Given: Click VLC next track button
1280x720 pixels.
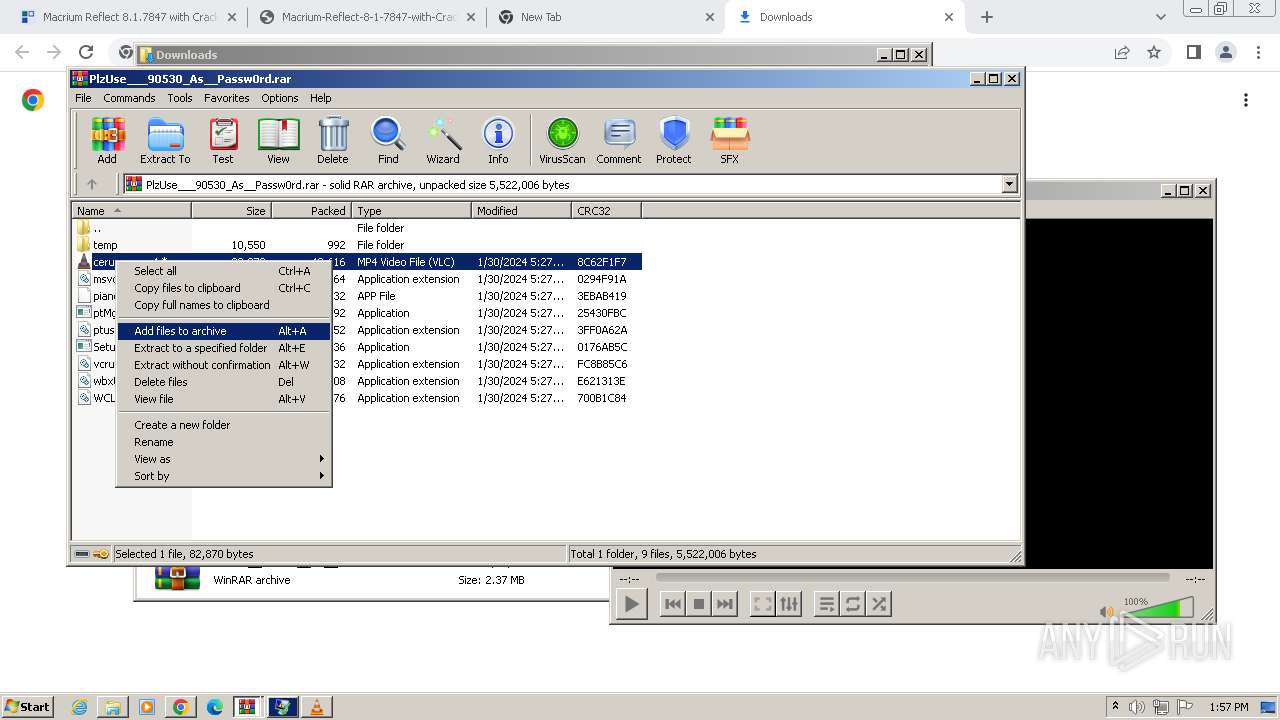Looking at the screenshot, I should pyautogui.click(x=725, y=604).
